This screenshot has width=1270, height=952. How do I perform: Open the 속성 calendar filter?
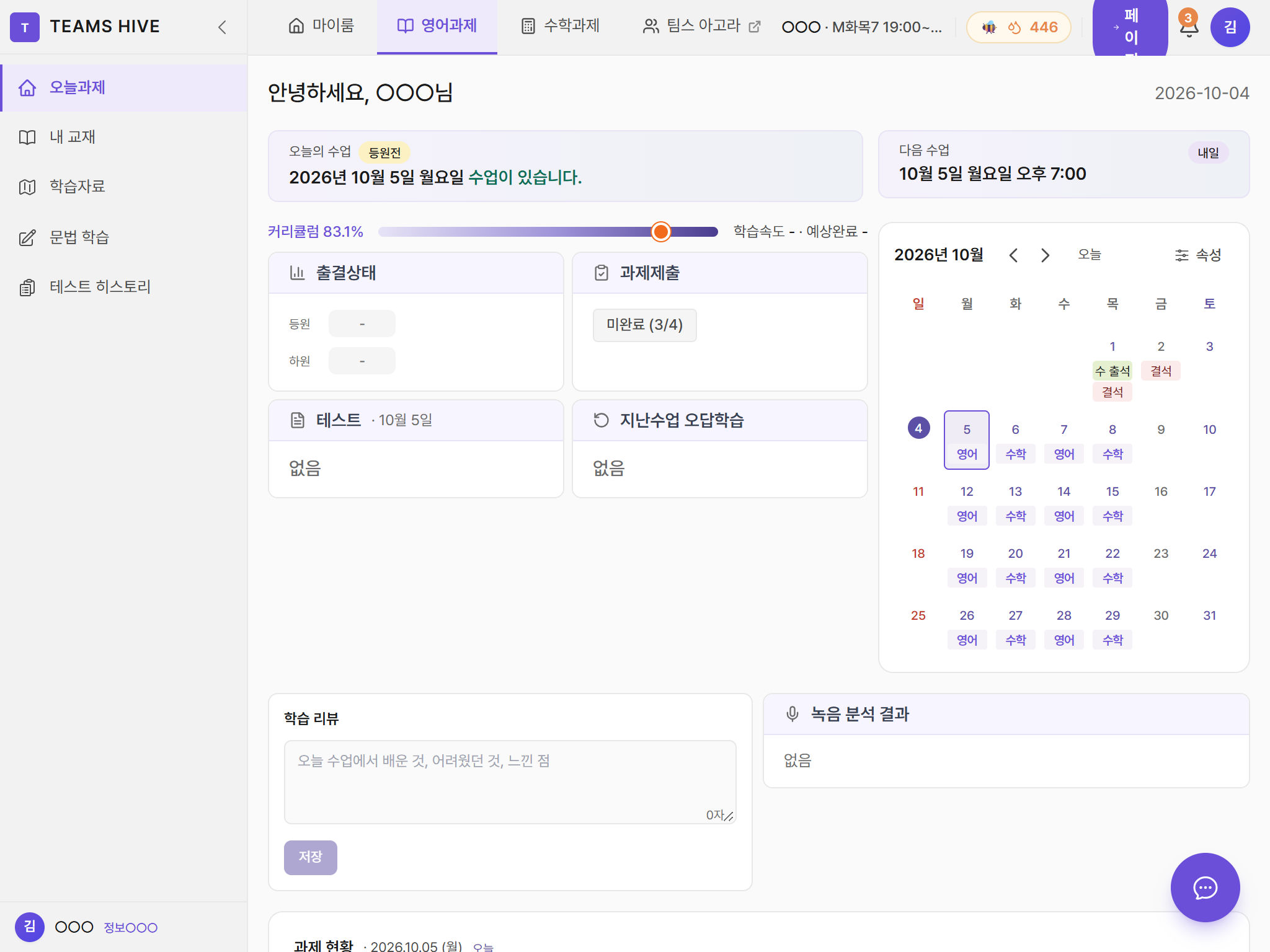click(x=1198, y=255)
